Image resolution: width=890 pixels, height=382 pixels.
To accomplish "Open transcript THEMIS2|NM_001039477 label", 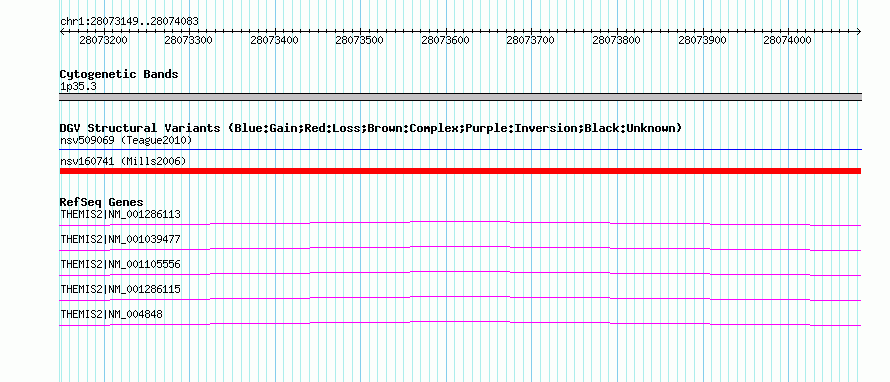I will click(x=120, y=240).
